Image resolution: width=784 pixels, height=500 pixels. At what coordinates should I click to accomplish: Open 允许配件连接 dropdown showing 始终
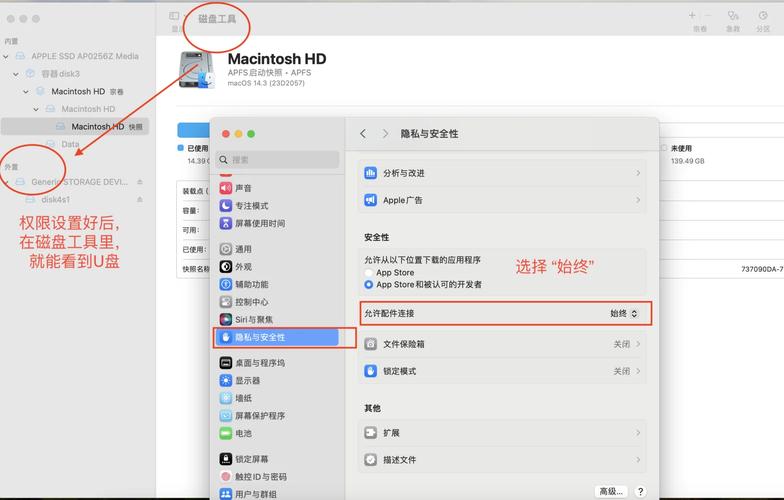(x=624, y=314)
